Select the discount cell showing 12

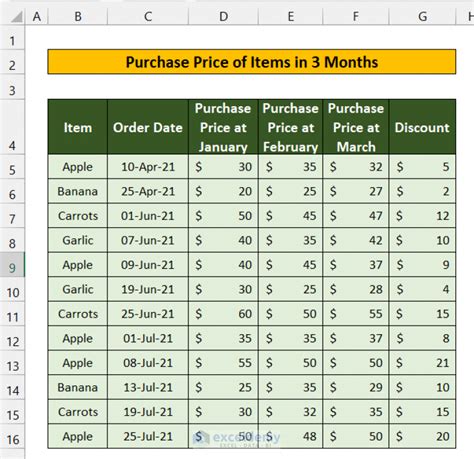pyautogui.click(x=422, y=216)
